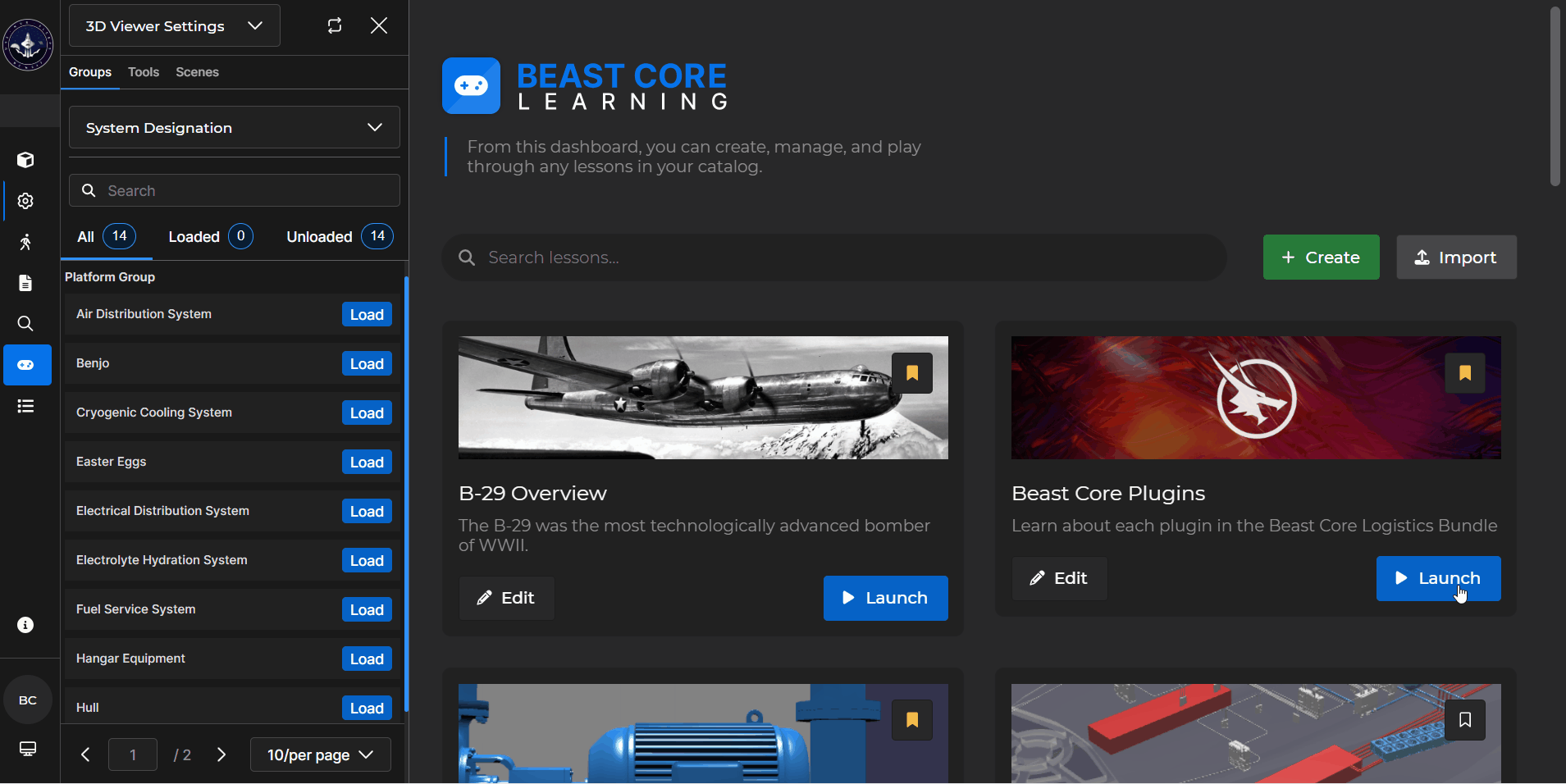Viewport: 1566px width, 784px height.
Task: Load the Electrical Distribution System group
Action: click(367, 512)
